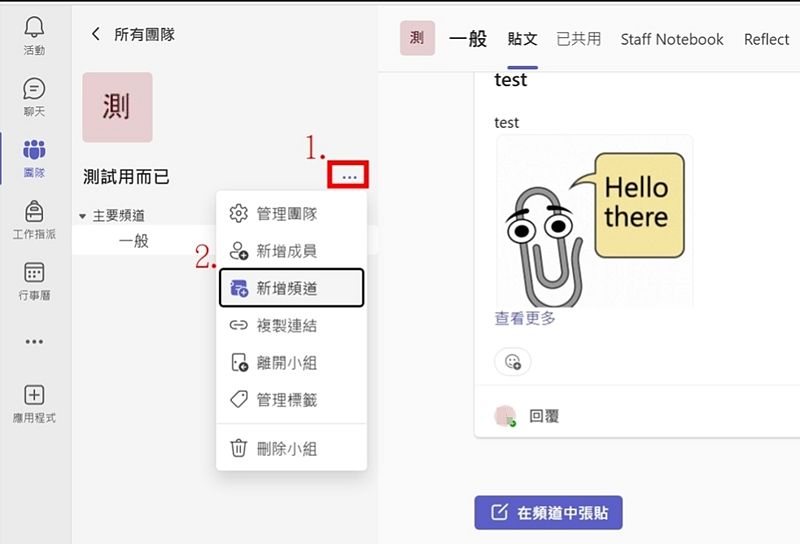Open the 活動 (Activity) bell icon
Screen dimensions: 800x544
coord(34,29)
